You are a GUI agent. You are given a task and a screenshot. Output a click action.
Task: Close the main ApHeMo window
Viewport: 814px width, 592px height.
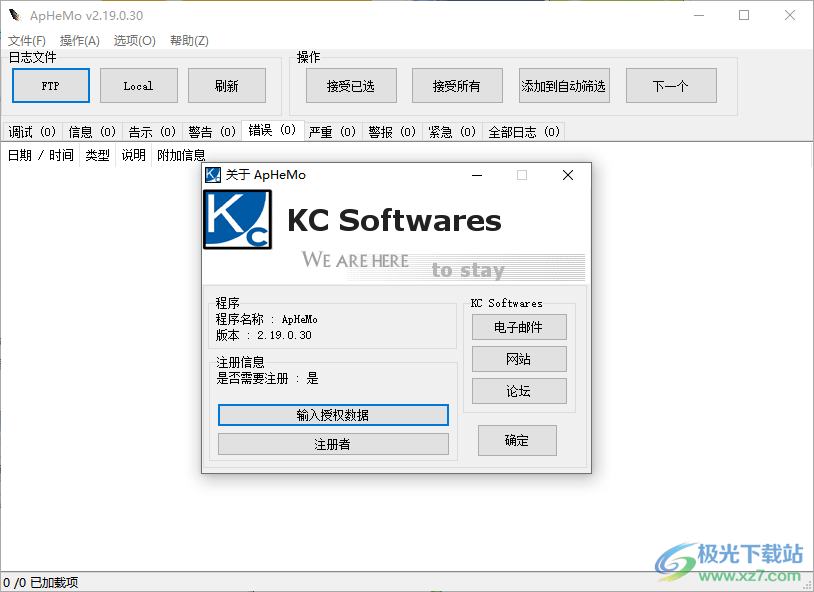coord(790,15)
